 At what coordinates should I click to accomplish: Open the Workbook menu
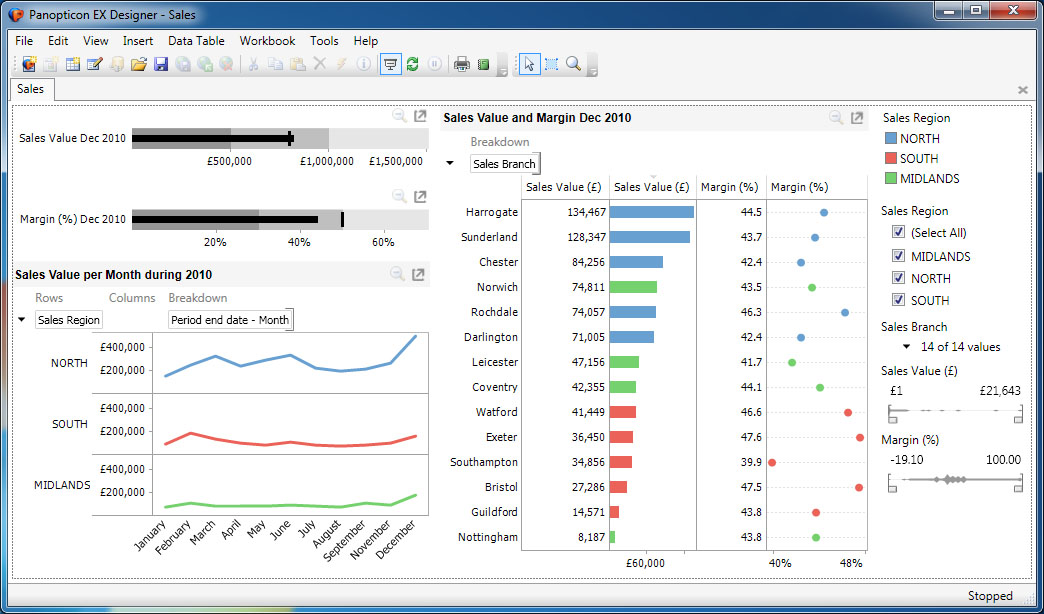[267, 41]
